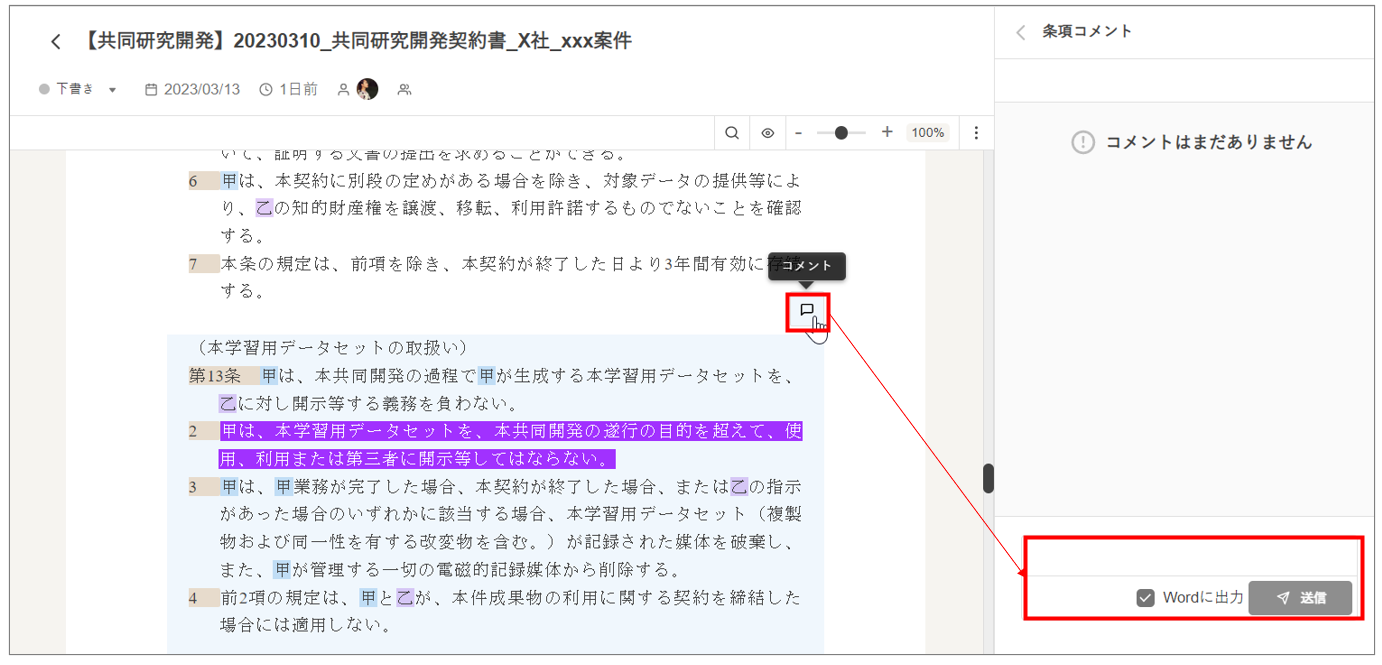Click the zoom slider handle
The image size is (1382, 665).
(x=842, y=133)
